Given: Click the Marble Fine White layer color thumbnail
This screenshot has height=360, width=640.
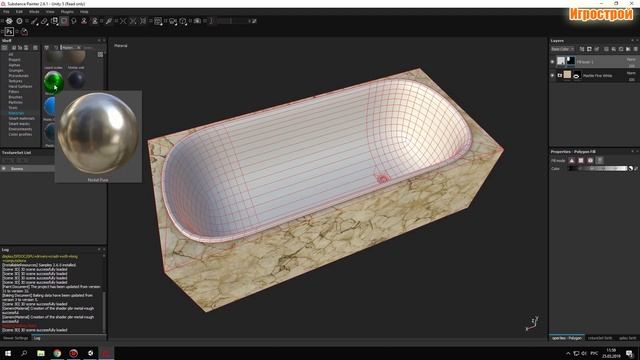Looking at the screenshot, I should [567, 75].
